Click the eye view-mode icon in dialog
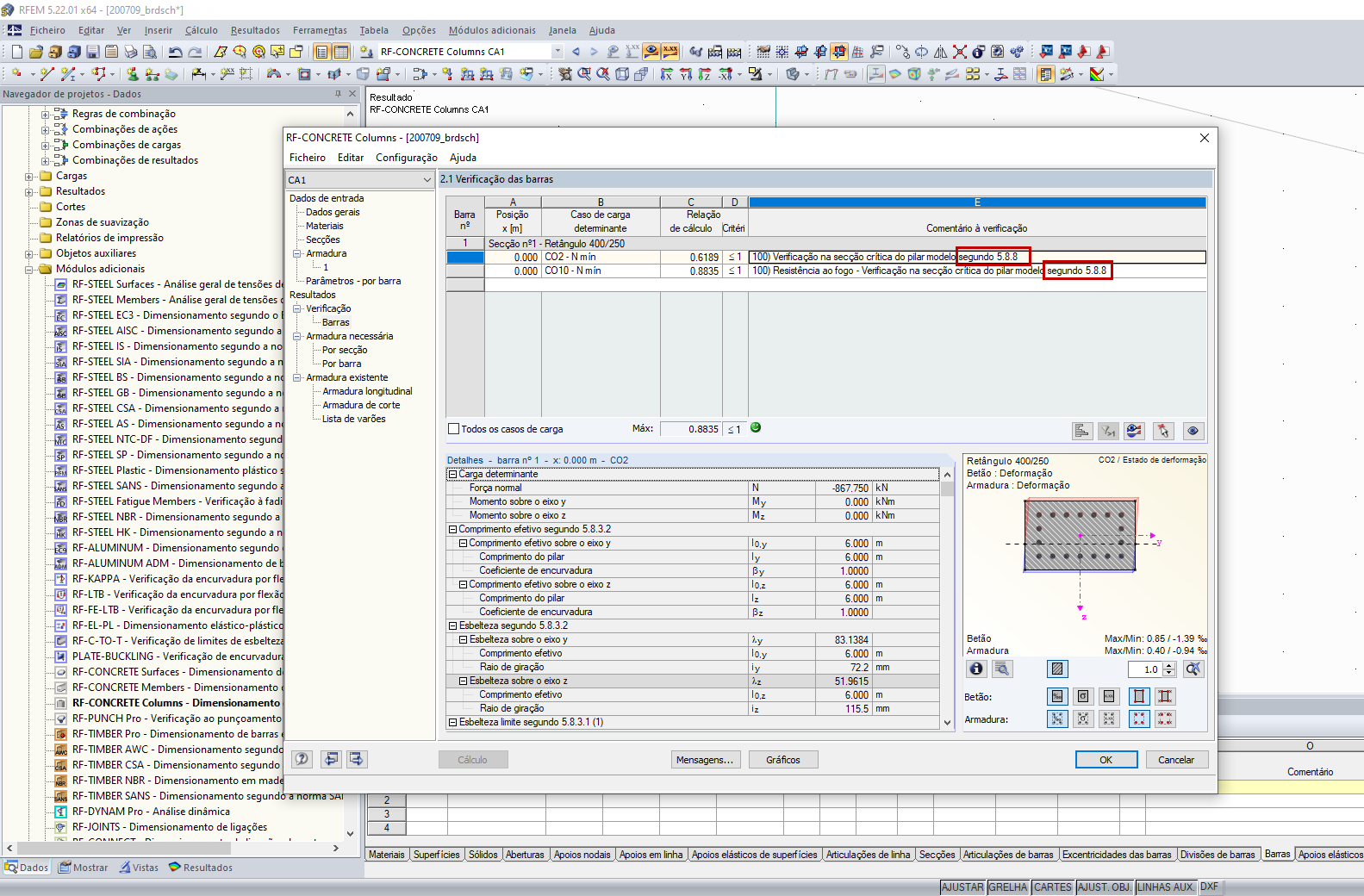This screenshot has width=1364, height=896. 1193,431
